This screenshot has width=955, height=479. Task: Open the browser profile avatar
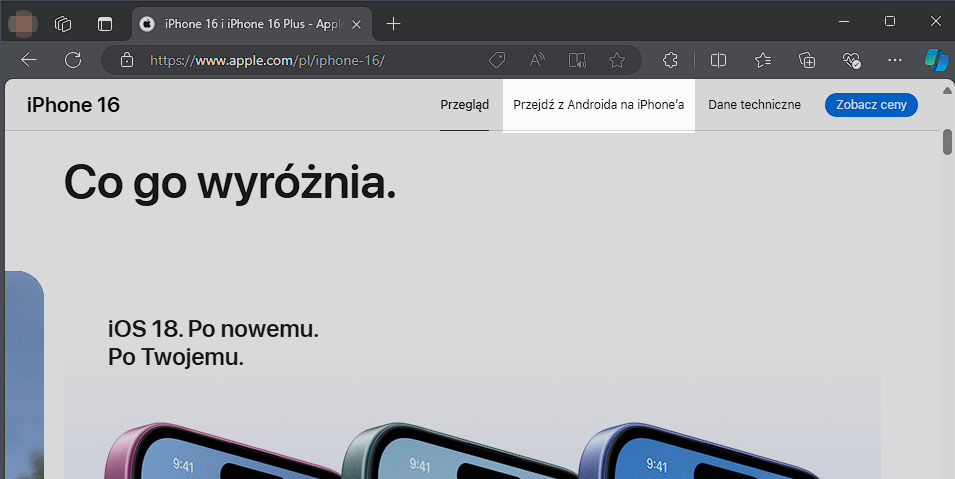(23, 24)
